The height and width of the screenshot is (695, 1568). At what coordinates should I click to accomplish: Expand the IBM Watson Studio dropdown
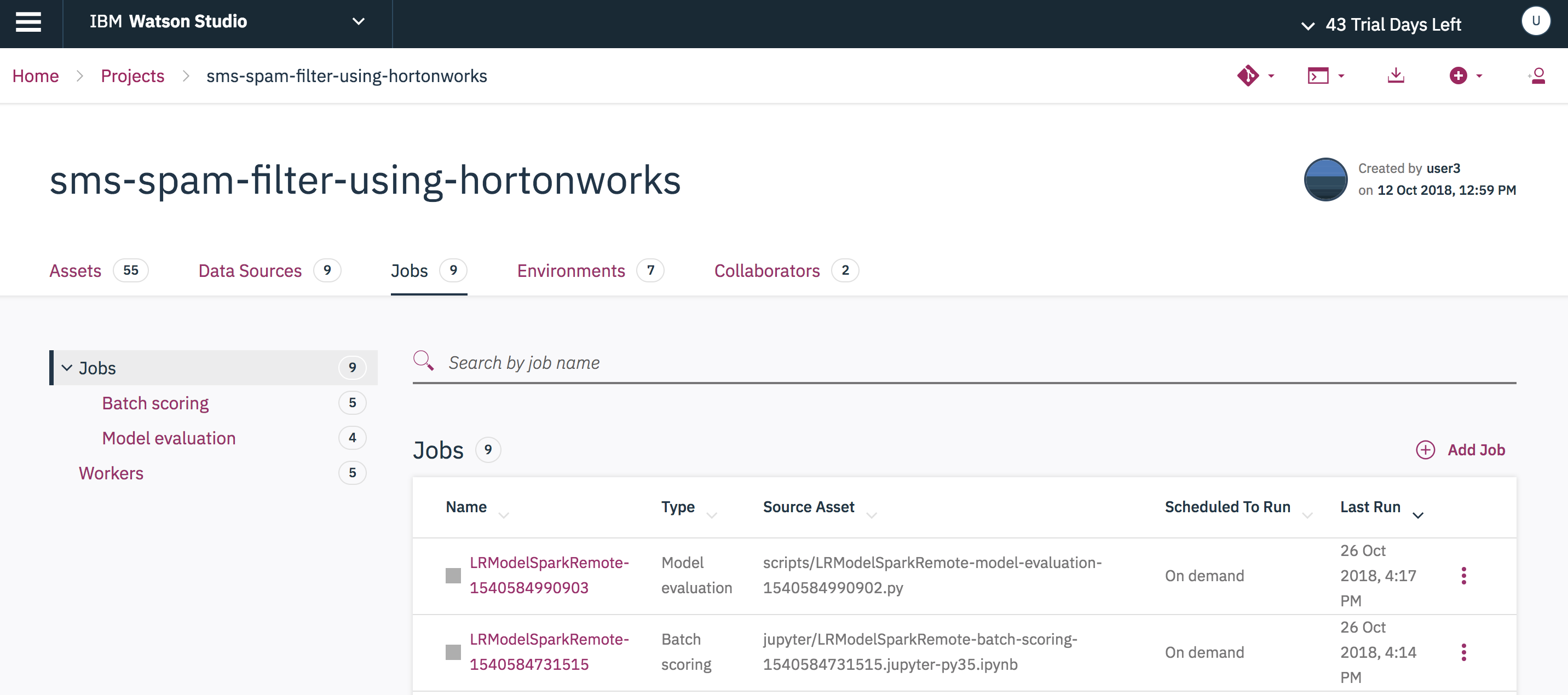(359, 22)
